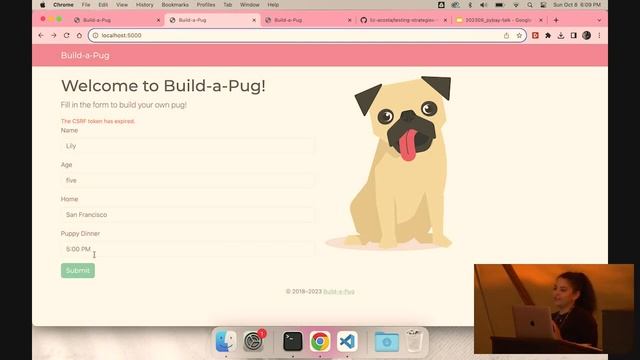
Task: Close the GitHub testing-strategies tab
Action: coord(445,20)
